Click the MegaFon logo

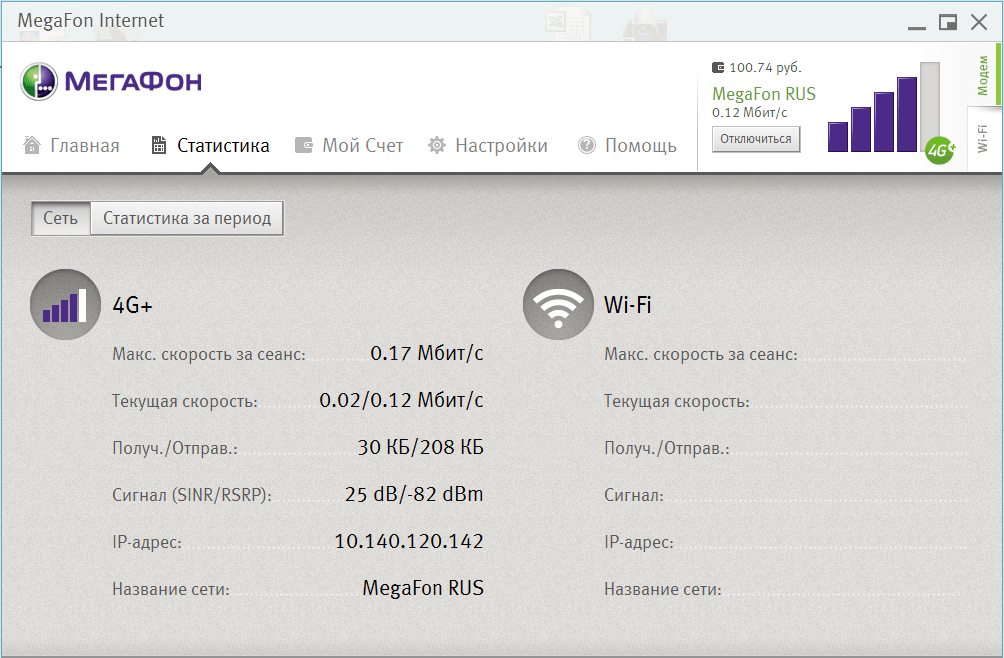(111, 81)
